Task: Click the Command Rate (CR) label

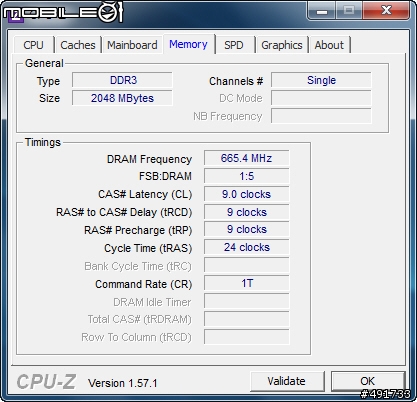Action: point(144,284)
